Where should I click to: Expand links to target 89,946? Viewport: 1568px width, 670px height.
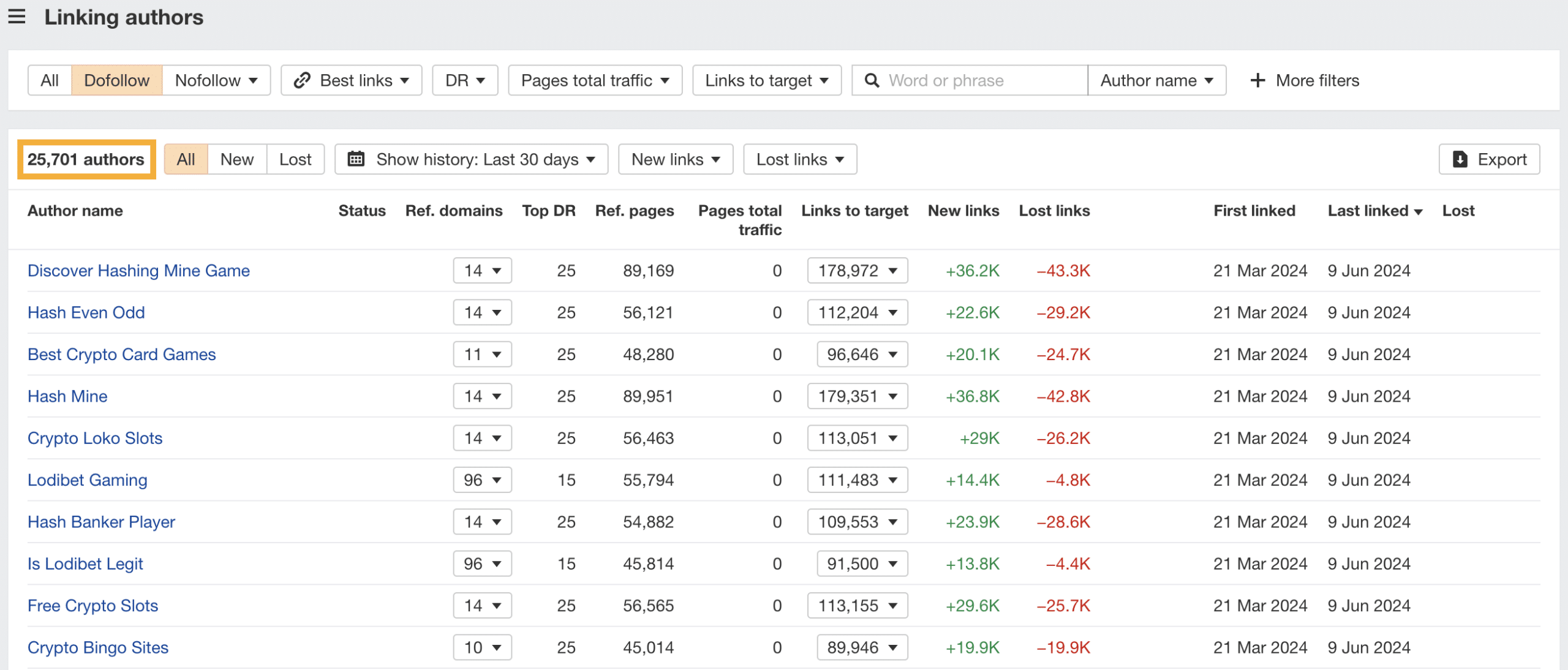click(x=862, y=647)
